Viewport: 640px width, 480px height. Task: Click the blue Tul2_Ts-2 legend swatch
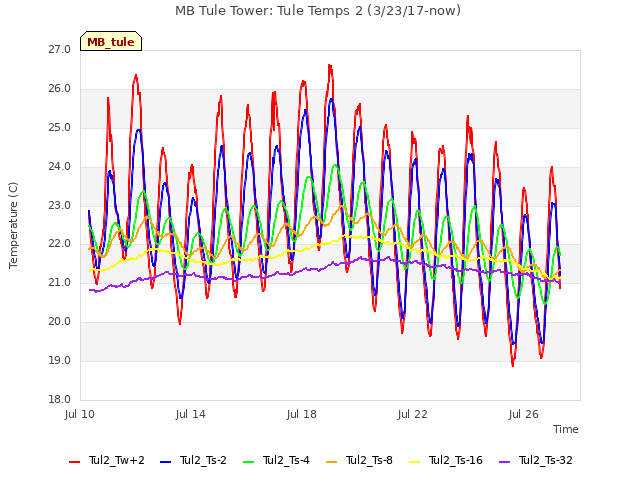165,462
